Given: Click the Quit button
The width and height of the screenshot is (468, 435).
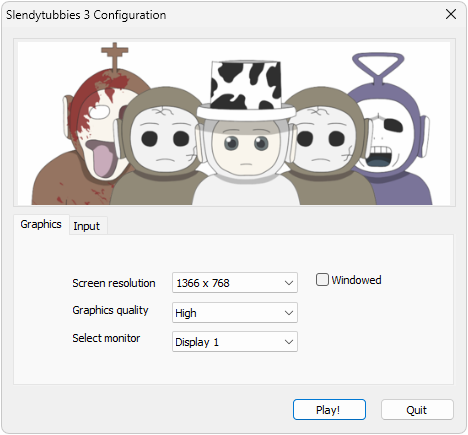Looking at the screenshot, I should coord(417,409).
